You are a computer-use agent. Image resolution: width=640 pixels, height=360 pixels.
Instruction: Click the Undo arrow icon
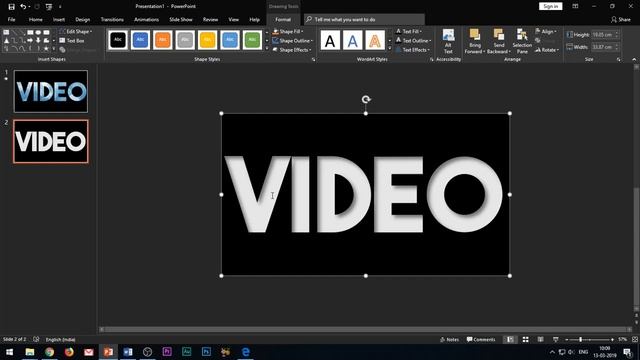coord(23,7)
